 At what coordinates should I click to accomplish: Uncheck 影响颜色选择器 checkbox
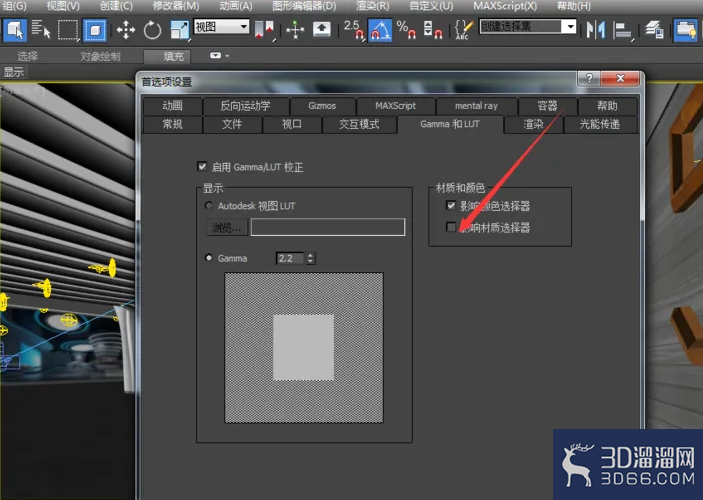451,205
